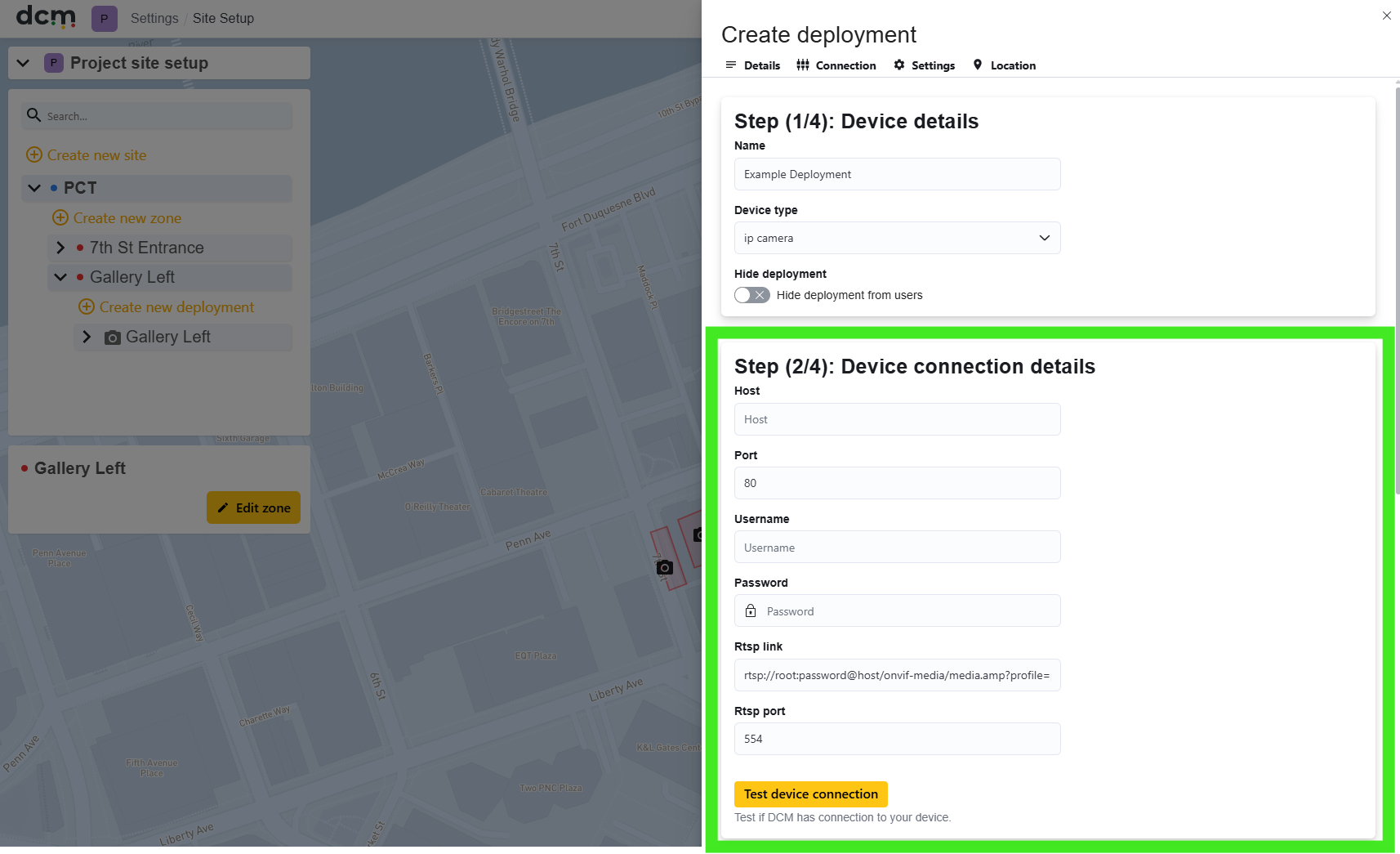Switch to the Connection tab
Screen dimensions: 1400x854
tap(836, 65)
